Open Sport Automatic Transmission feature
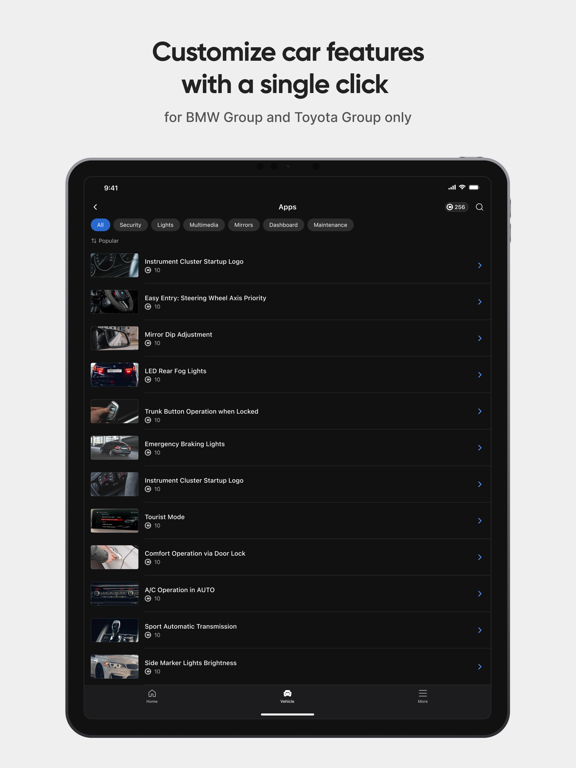 coord(289,630)
